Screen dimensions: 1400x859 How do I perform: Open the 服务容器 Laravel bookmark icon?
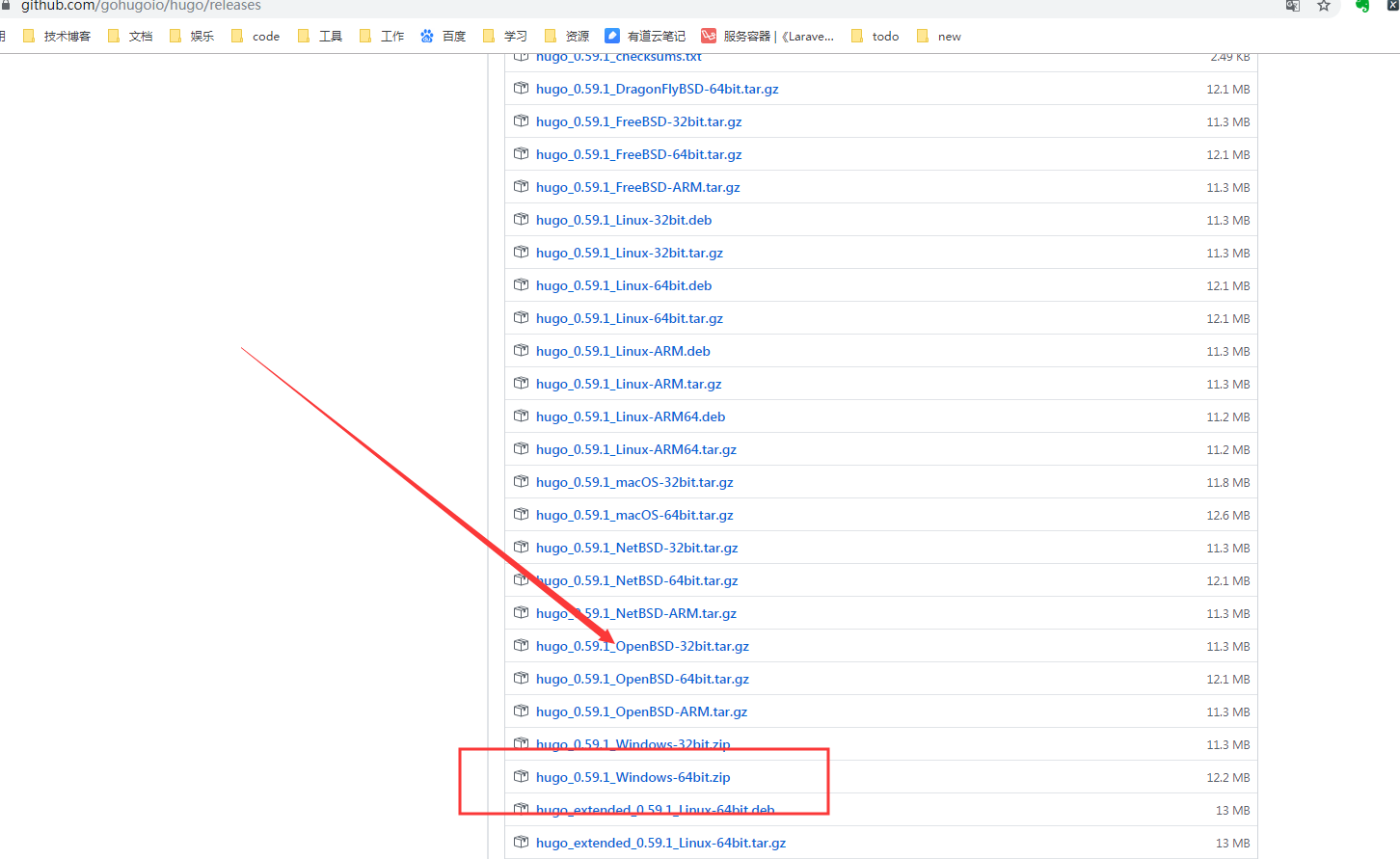(x=709, y=37)
